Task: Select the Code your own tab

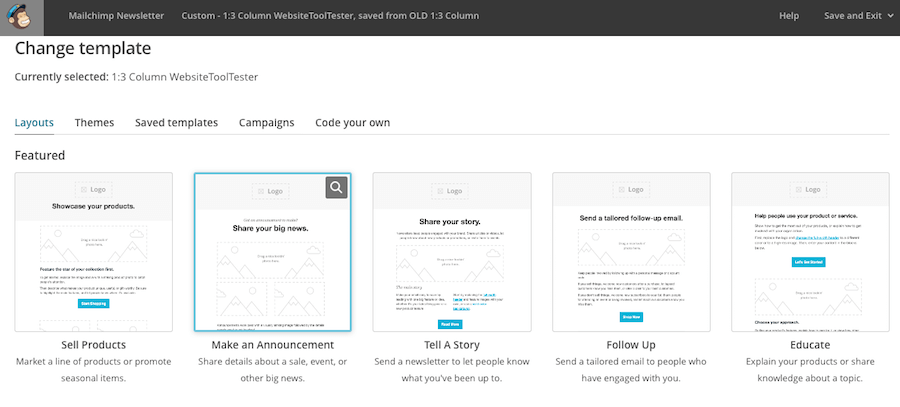Action: pos(352,123)
